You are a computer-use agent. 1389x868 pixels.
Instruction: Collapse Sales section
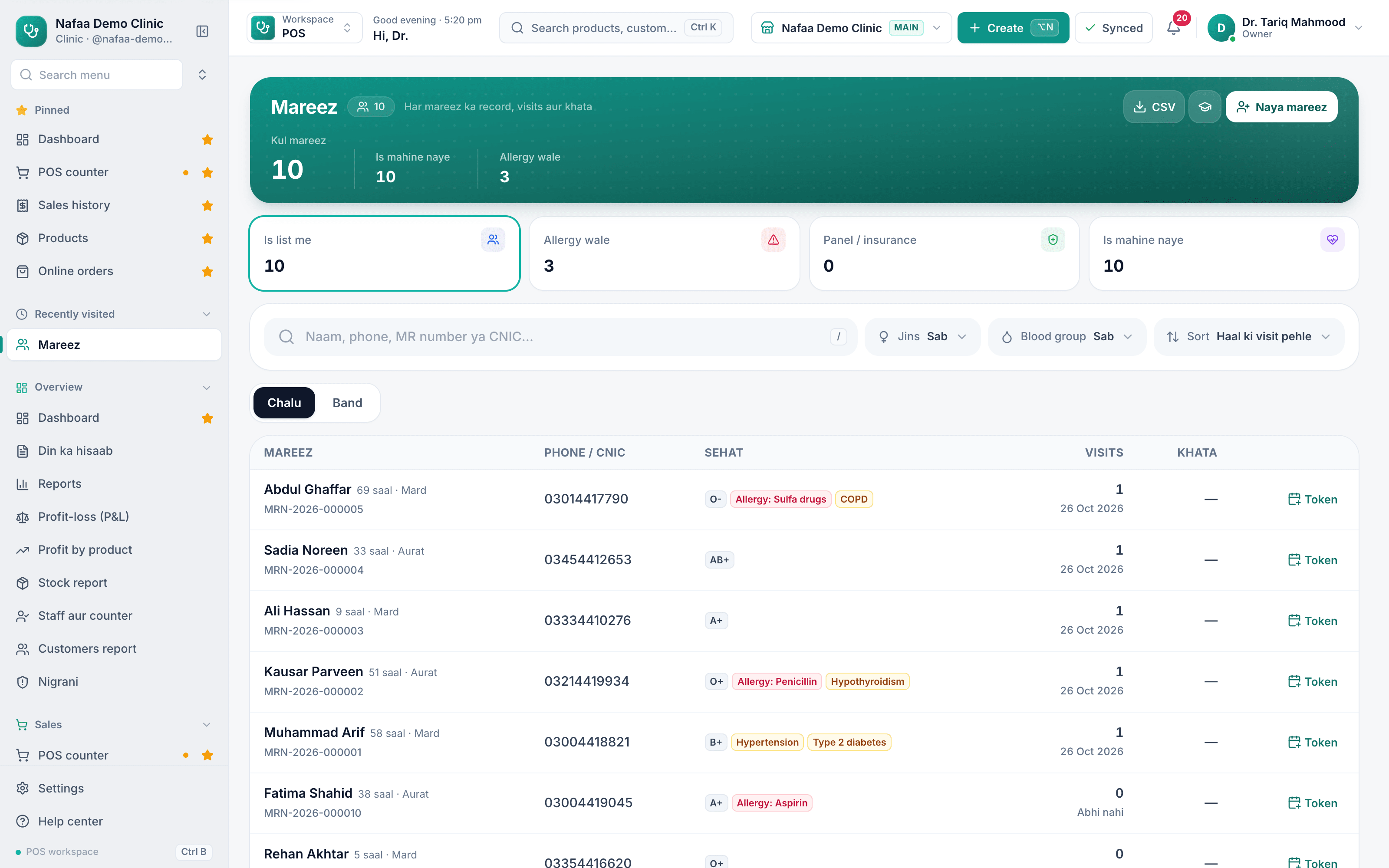coord(207,724)
